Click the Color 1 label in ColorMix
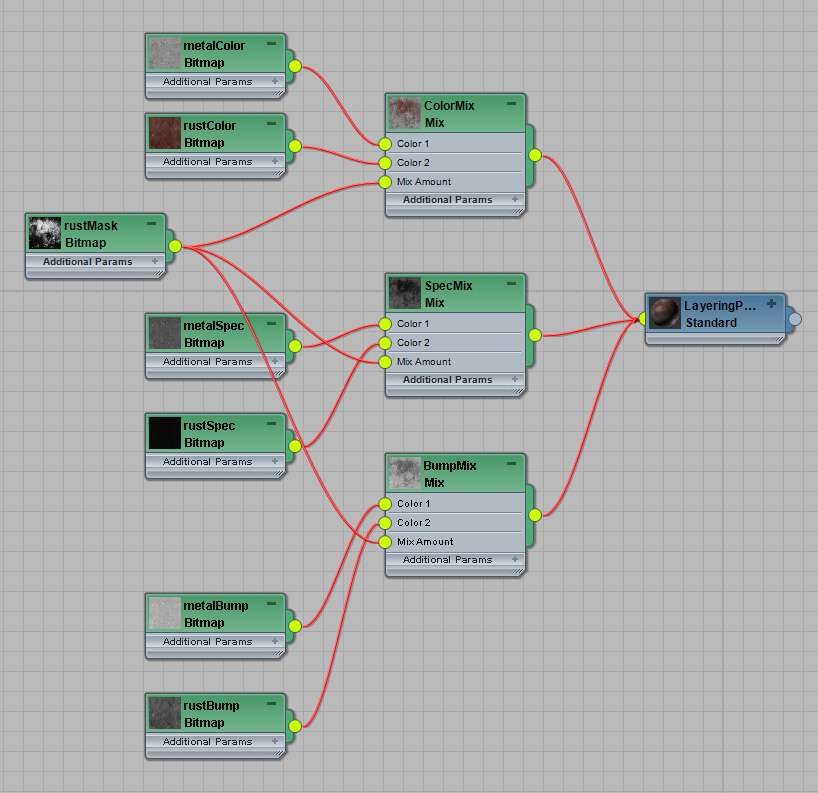This screenshot has height=793, width=818. (x=413, y=143)
